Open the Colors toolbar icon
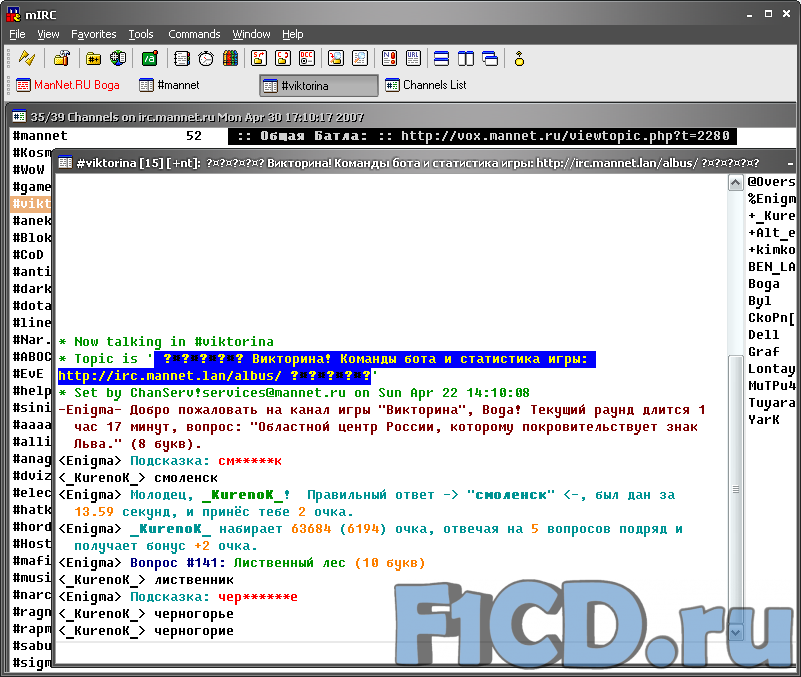The height and width of the screenshot is (677, 801). (230, 58)
